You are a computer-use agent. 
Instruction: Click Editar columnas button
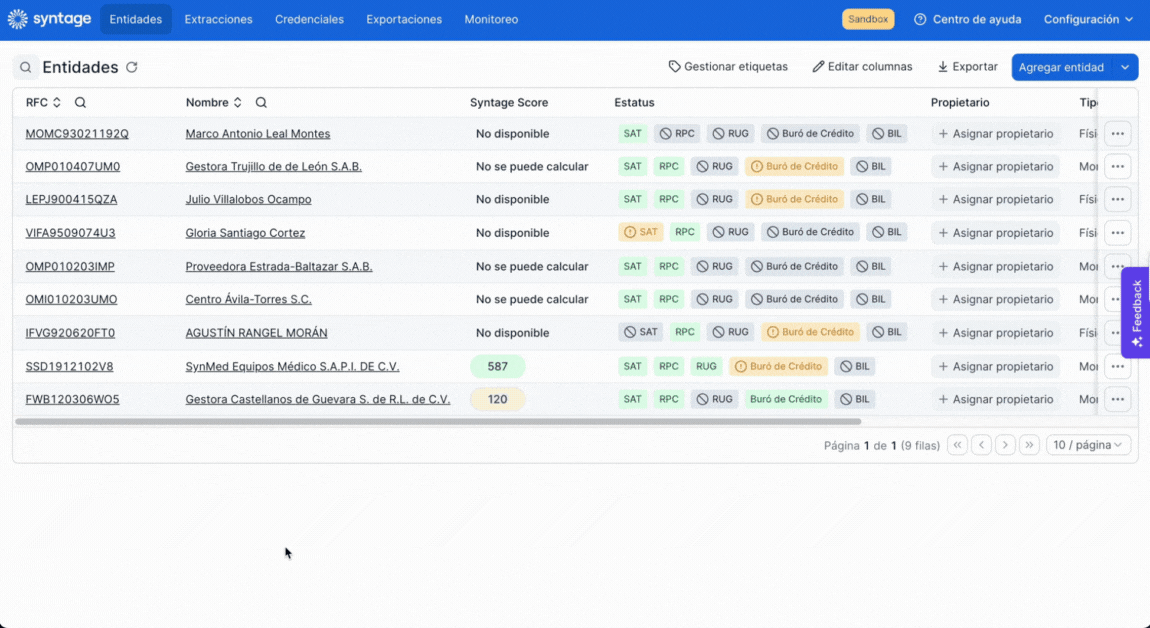point(862,67)
